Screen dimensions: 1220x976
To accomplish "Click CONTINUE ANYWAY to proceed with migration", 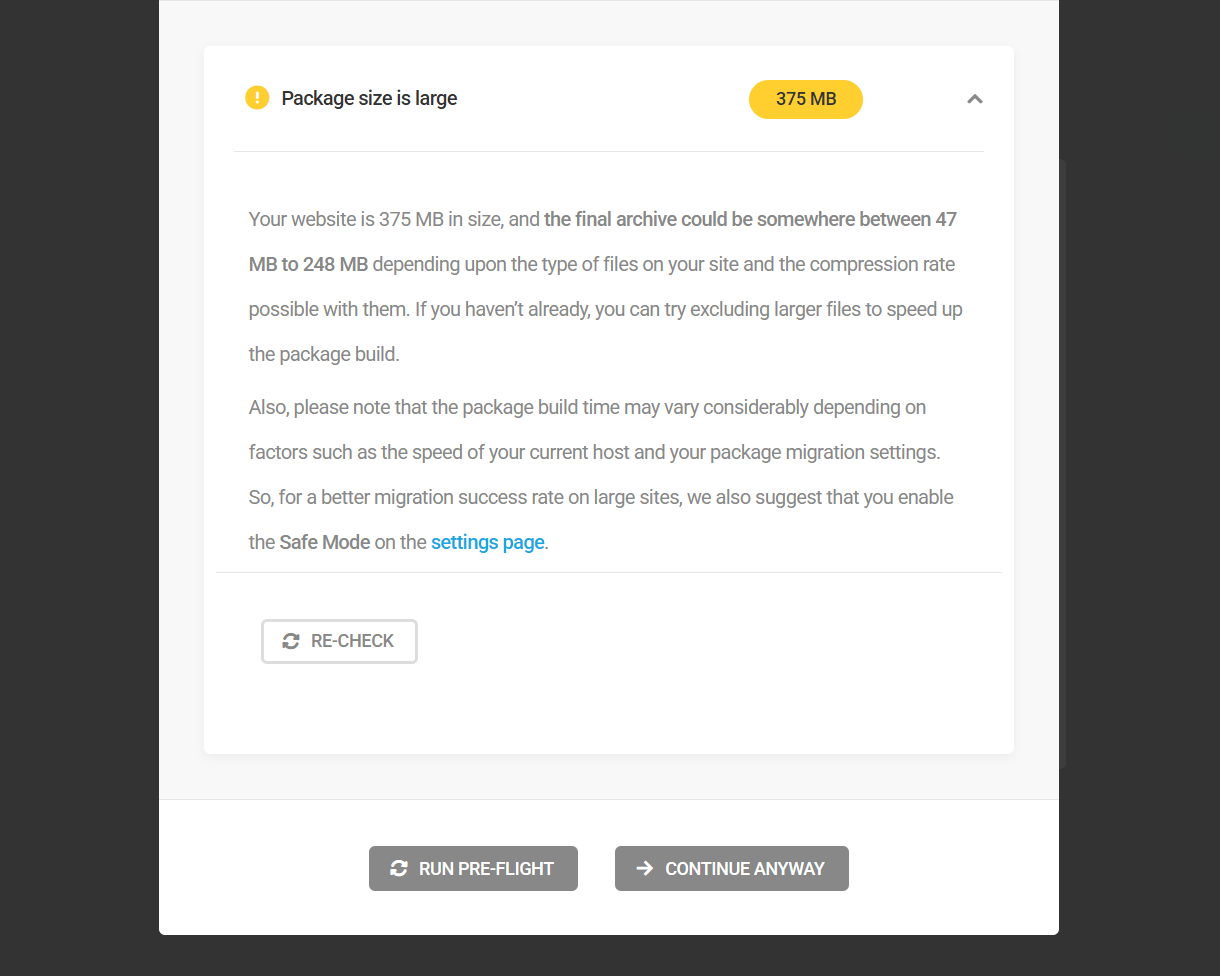I will 732,868.
